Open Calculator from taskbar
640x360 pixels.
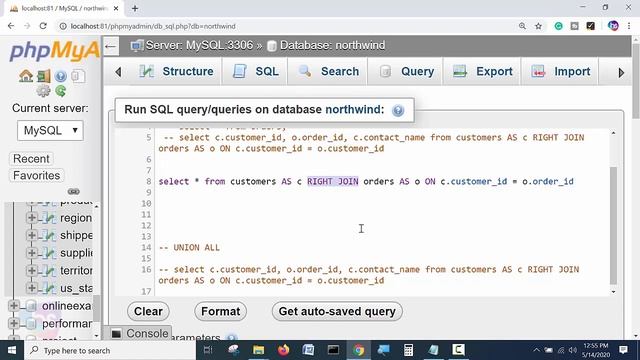408,350
